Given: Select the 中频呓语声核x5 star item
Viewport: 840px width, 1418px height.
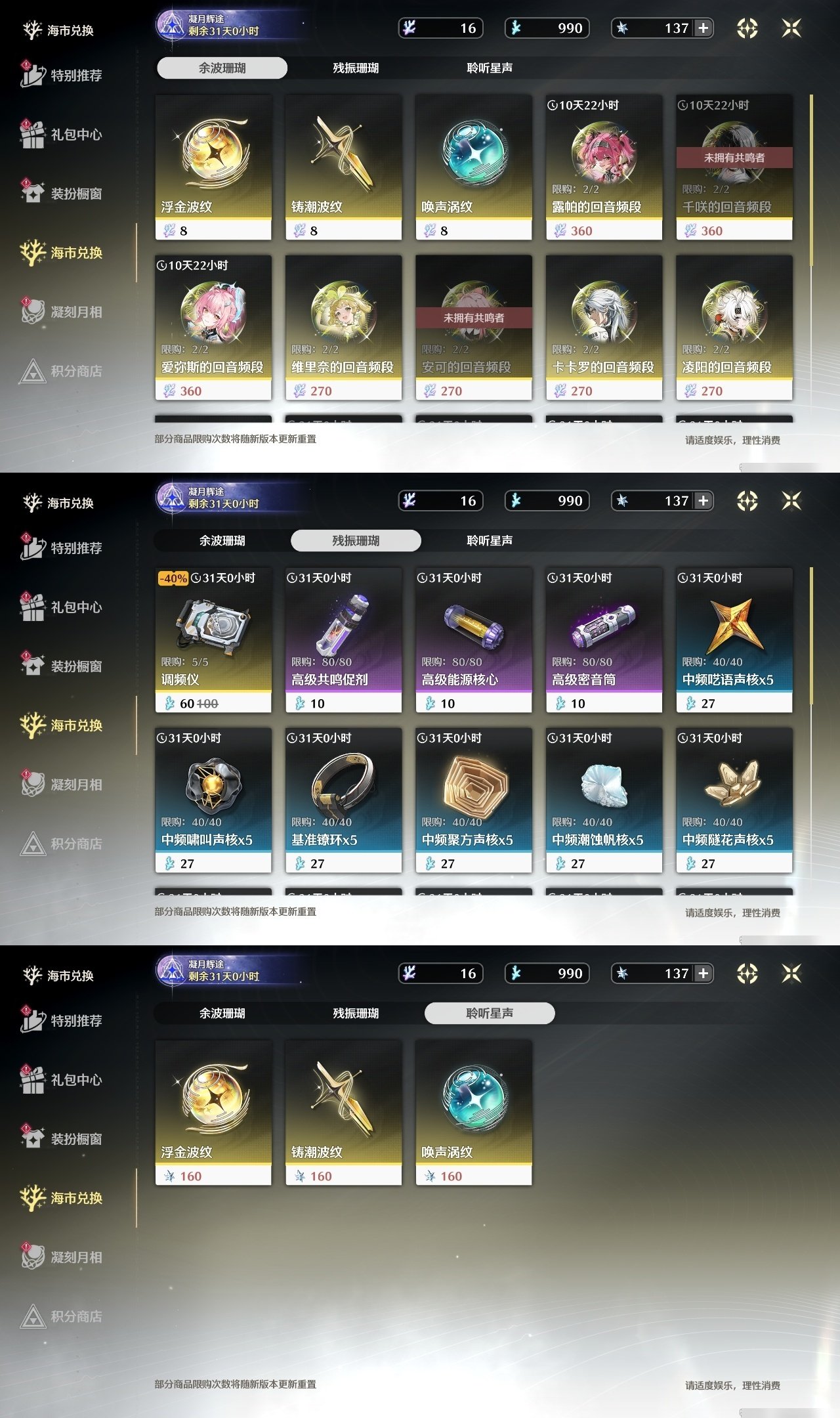Looking at the screenshot, I should coord(734,640).
